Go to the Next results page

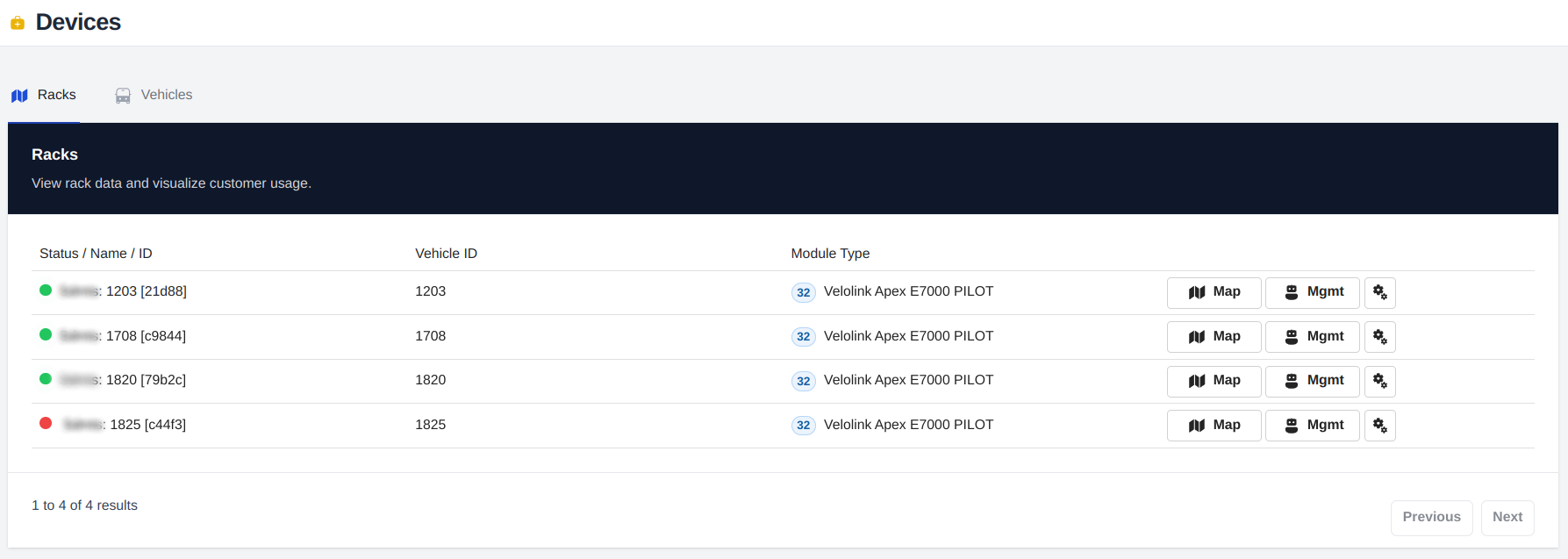[x=1507, y=517]
